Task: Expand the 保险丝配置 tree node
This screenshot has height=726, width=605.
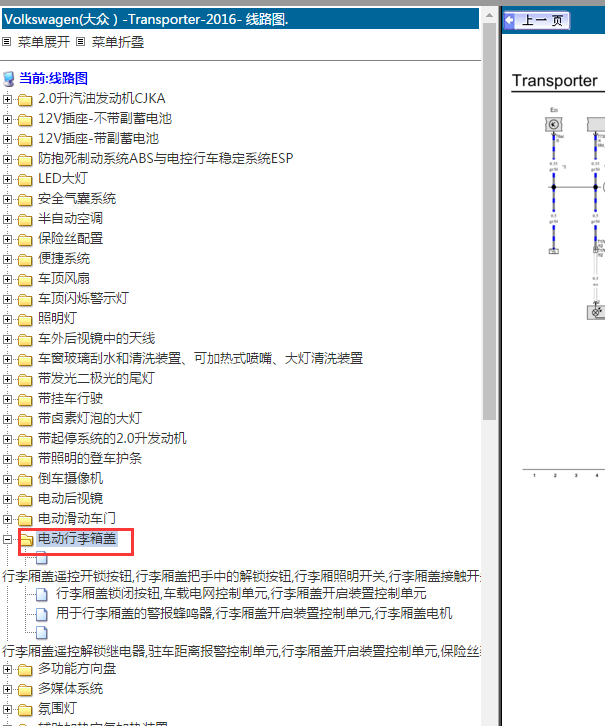Action: tap(7, 239)
